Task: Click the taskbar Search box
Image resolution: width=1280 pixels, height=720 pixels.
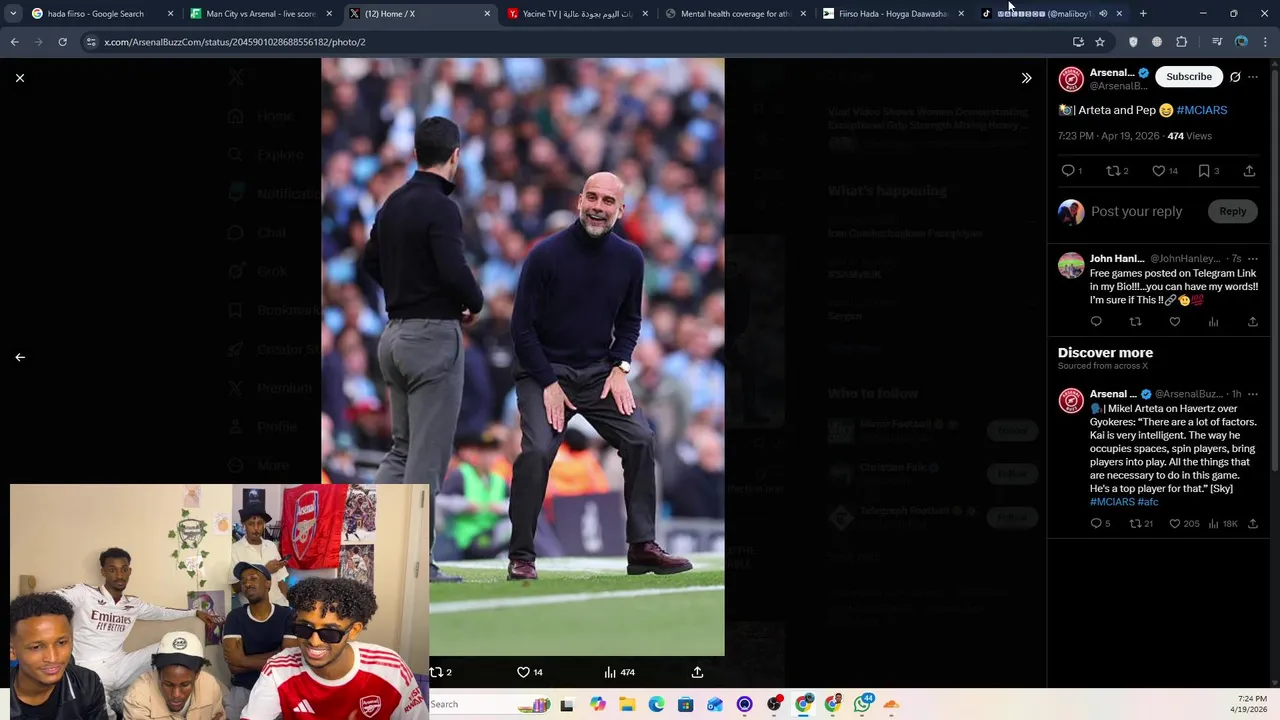Action: (490, 704)
